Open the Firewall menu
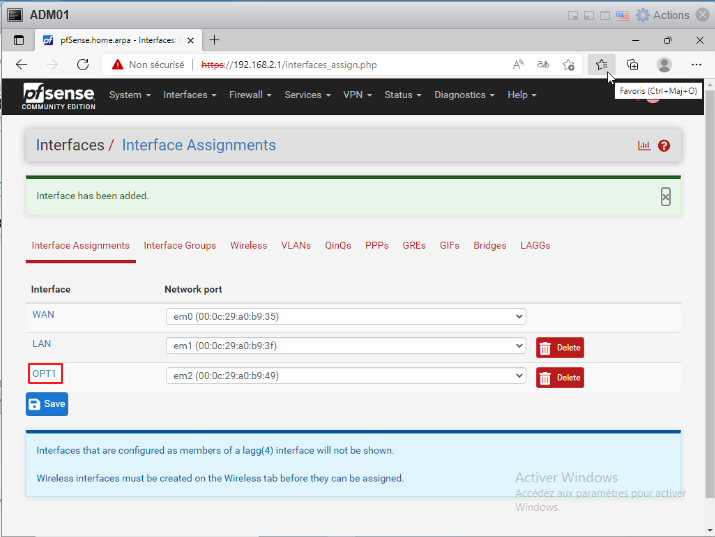This screenshot has width=715, height=537. [248, 95]
